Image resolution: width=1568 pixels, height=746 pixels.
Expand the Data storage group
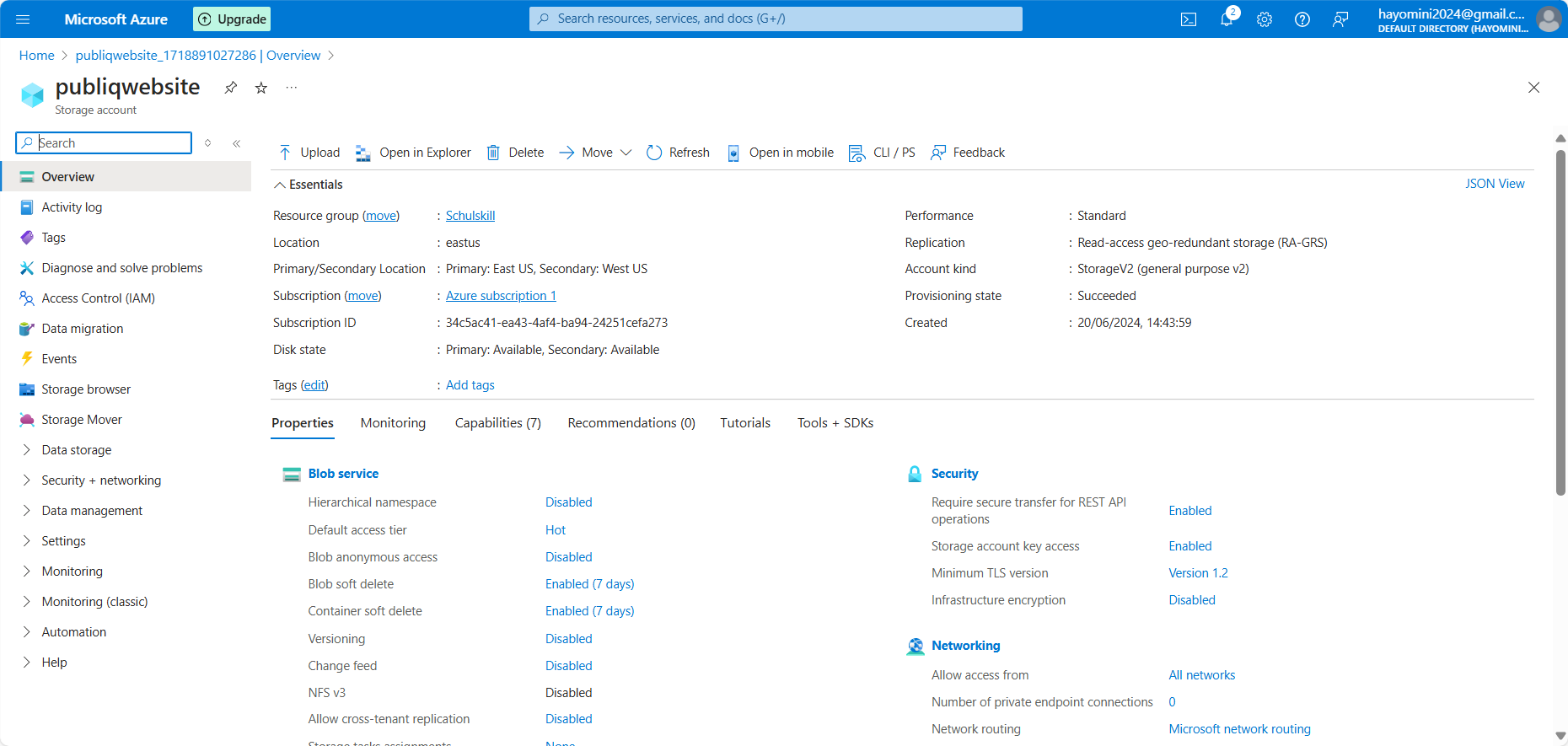[x=126, y=450]
